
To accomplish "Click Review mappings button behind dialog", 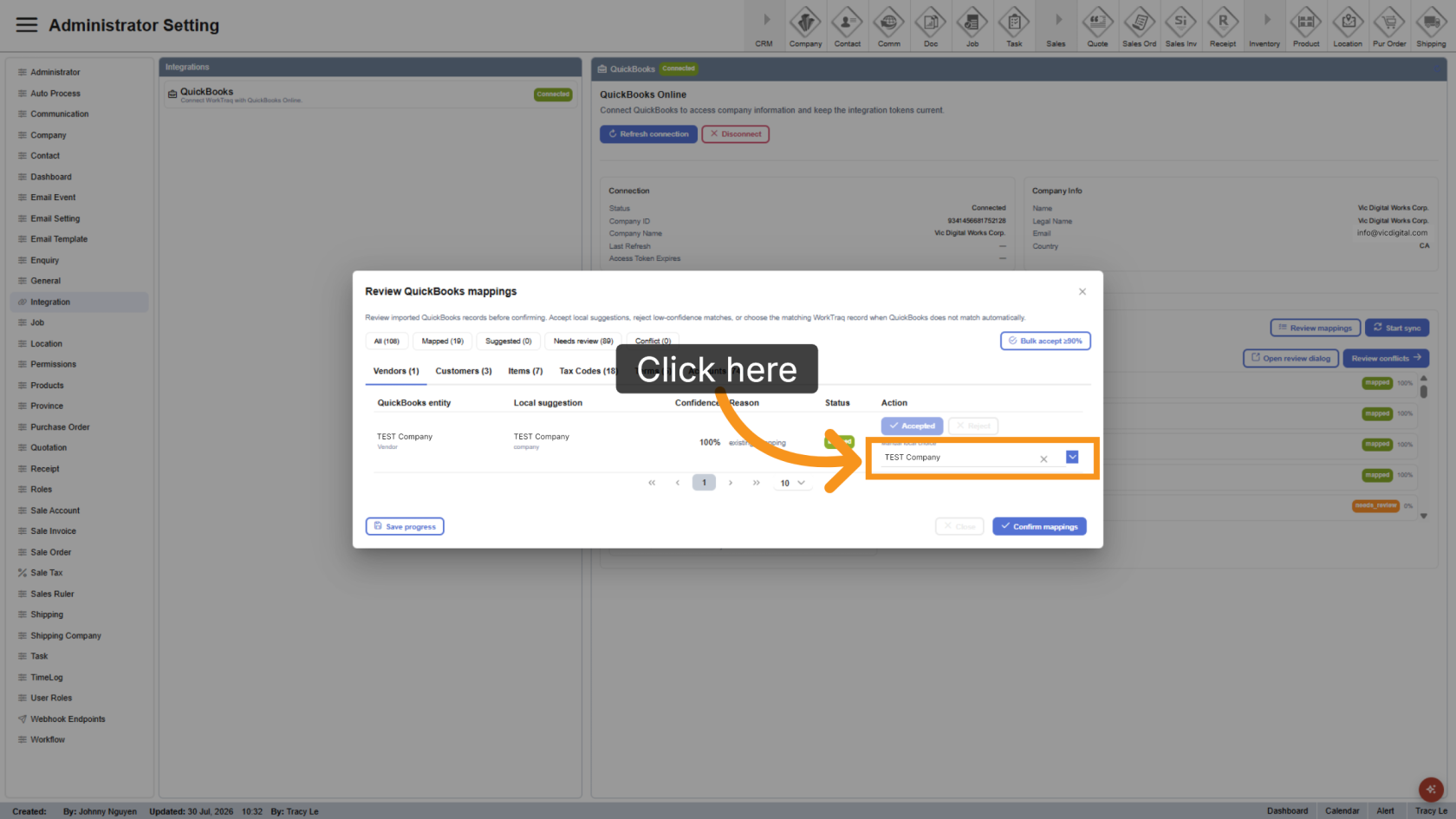I will 1315,328.
